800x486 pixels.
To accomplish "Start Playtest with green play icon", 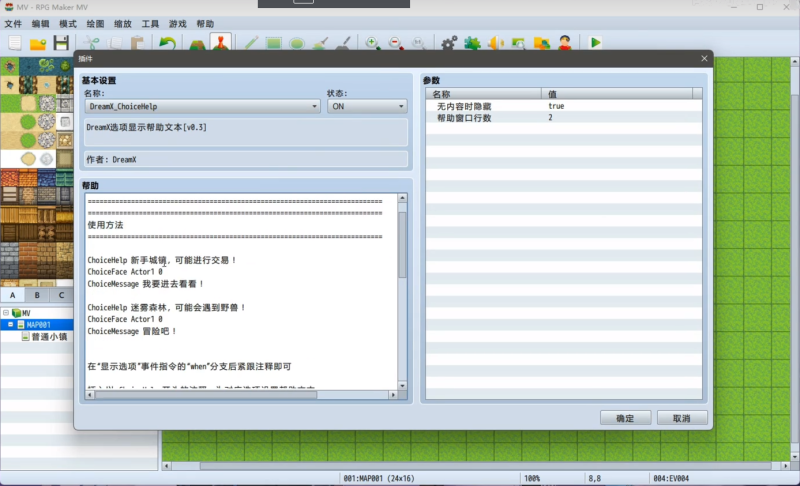I will pos(595,43).
